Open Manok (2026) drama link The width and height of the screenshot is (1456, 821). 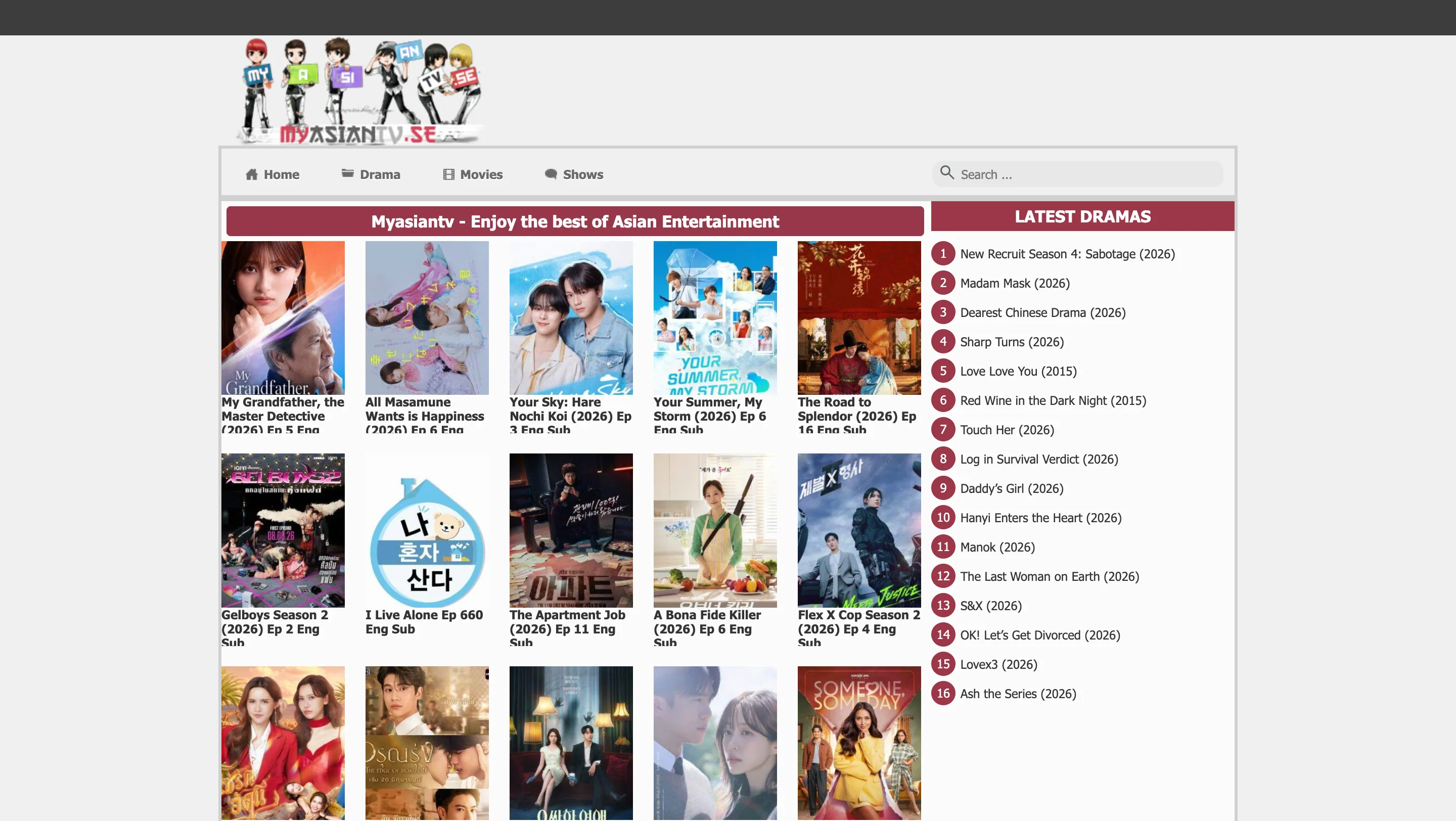click(x=998, y=548)
